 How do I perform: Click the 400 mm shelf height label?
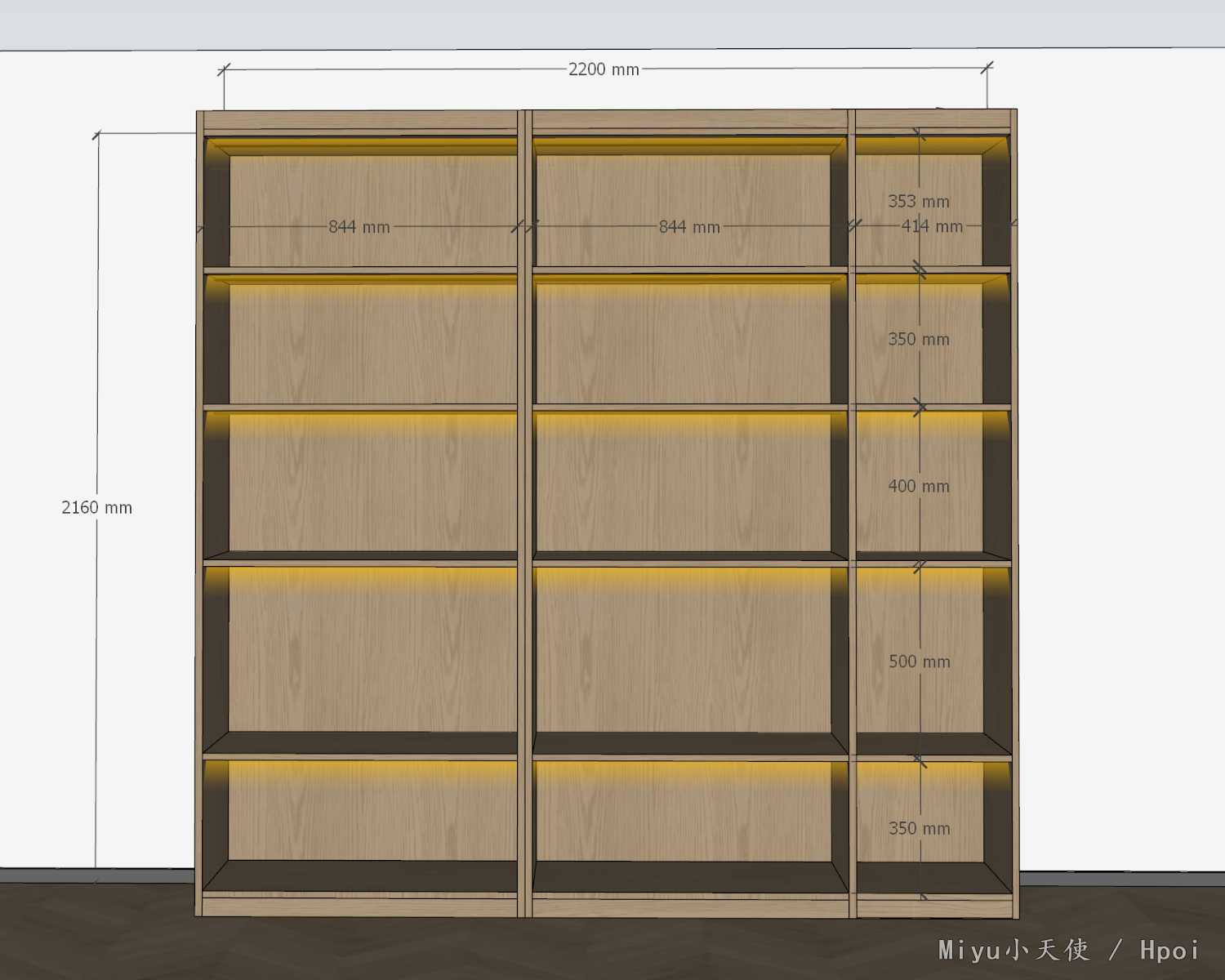point(918,487)
